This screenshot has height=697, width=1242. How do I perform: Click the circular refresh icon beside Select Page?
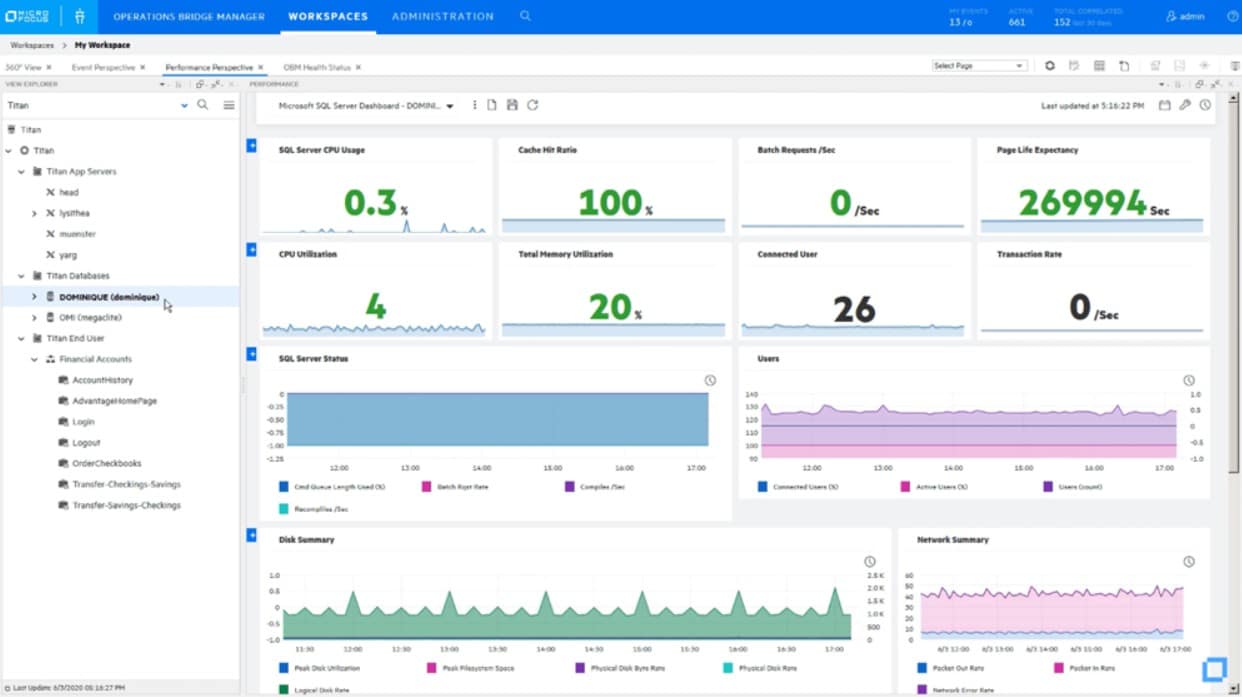(1050, 66)
